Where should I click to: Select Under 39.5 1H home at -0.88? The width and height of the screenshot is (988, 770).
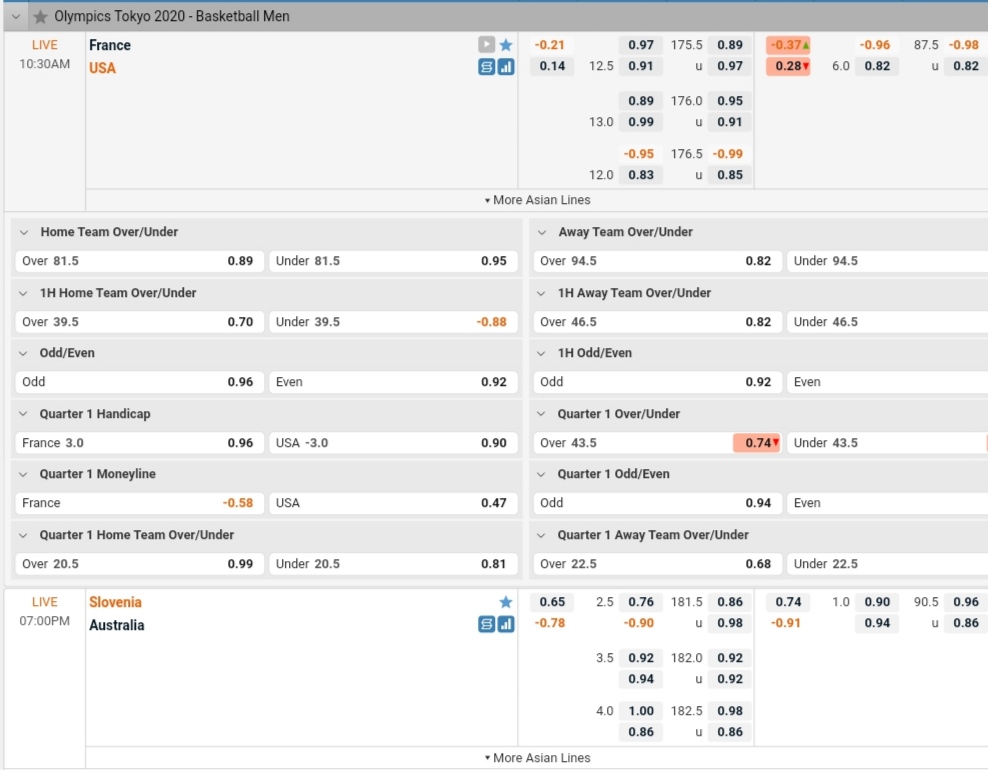coord(393,321)
